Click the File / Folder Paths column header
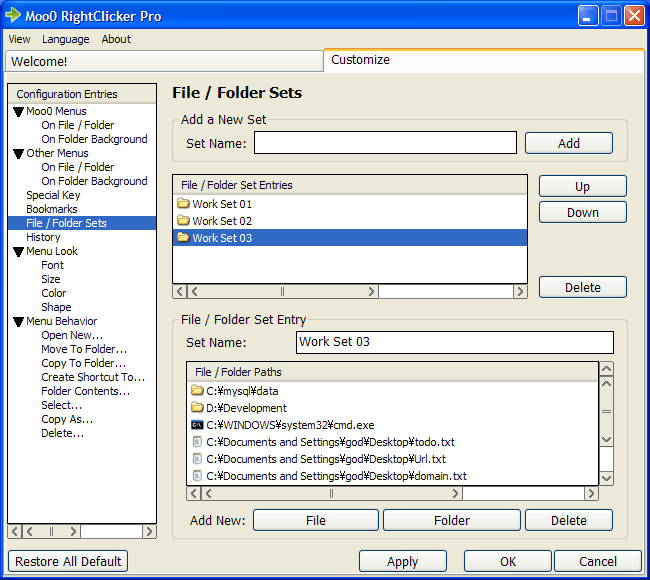This screenshot has height=580, width=650. pyautogui.click(x=393, y=372)
